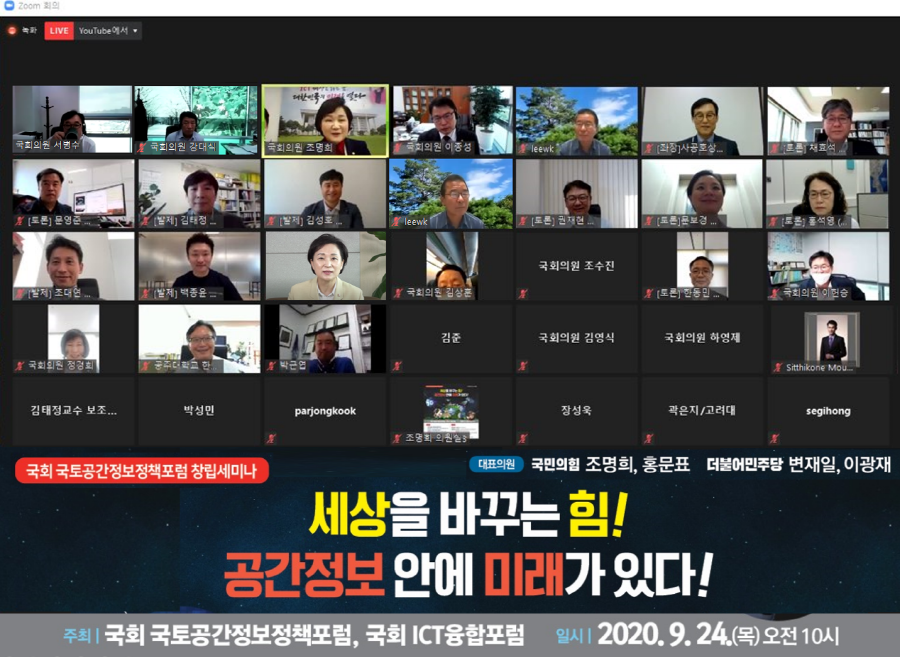Click the red LIVE streaming badge
Viewport: 900px width, 657px height.
click(x=59, y=31)
